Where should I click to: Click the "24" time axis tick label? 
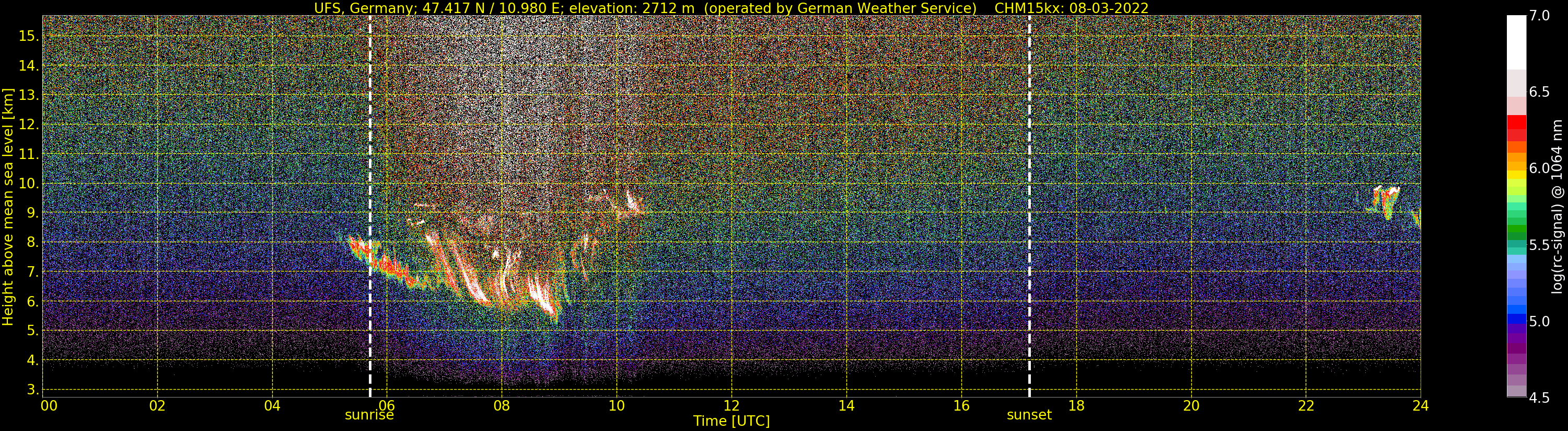point(1420,406)
